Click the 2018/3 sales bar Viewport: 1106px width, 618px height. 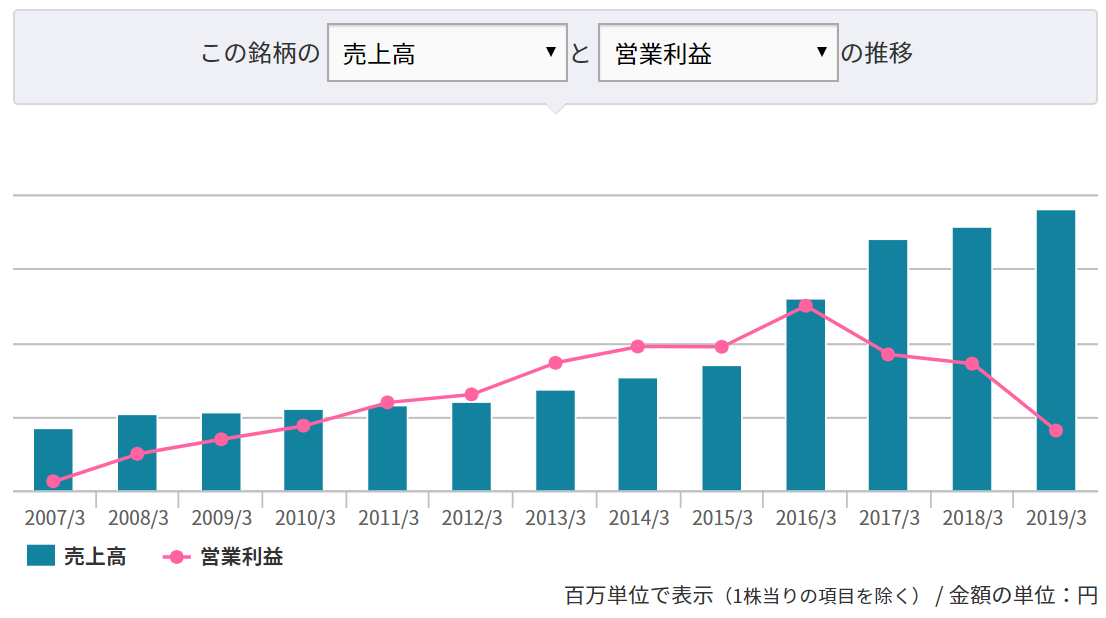coord(971,420)
